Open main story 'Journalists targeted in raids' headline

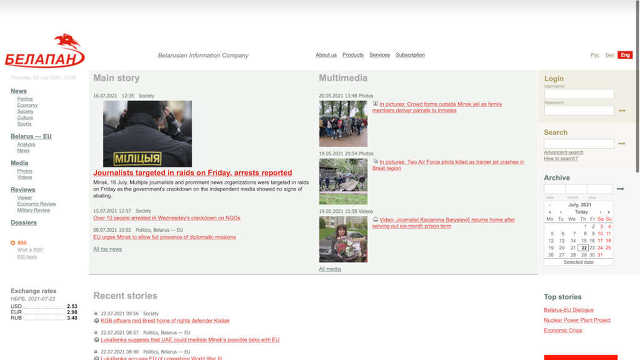[x=193, y=173]
